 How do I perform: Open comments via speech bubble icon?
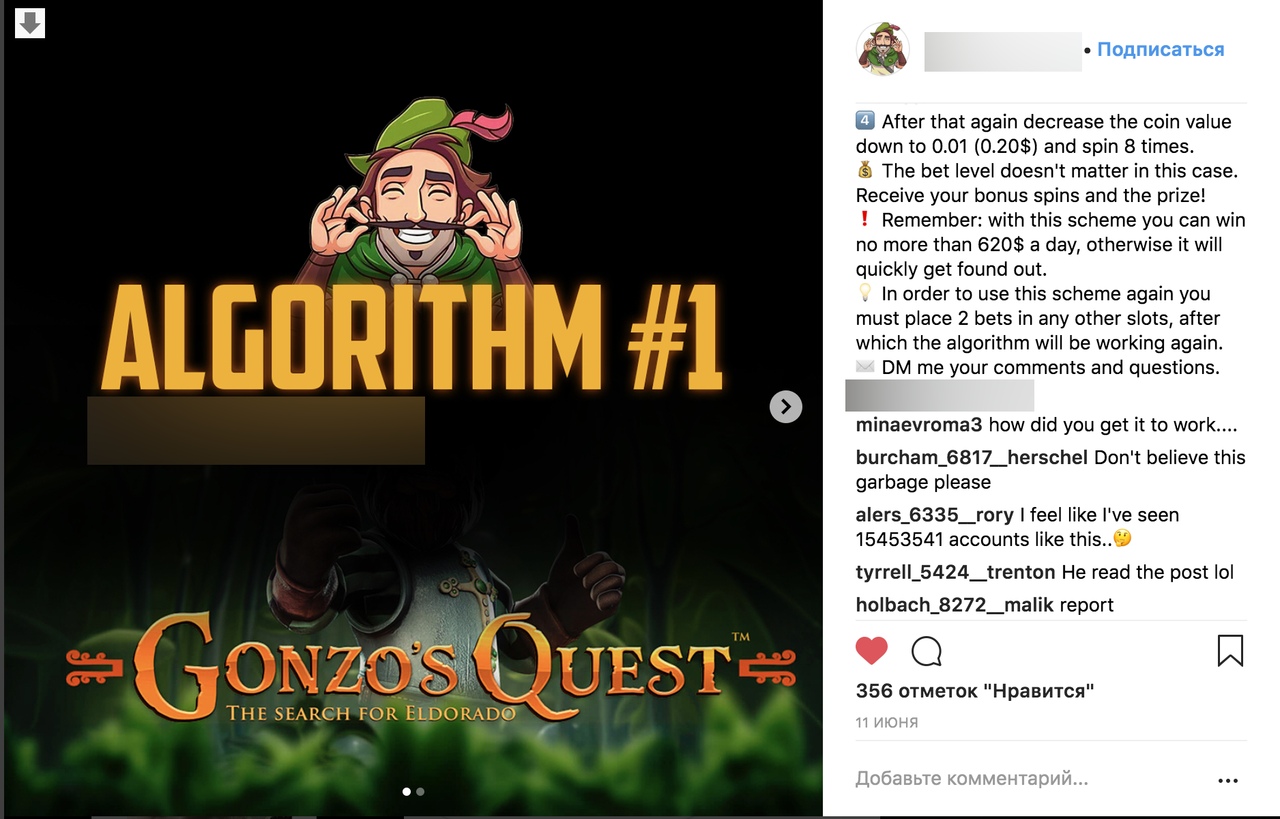tap(927, 652)
